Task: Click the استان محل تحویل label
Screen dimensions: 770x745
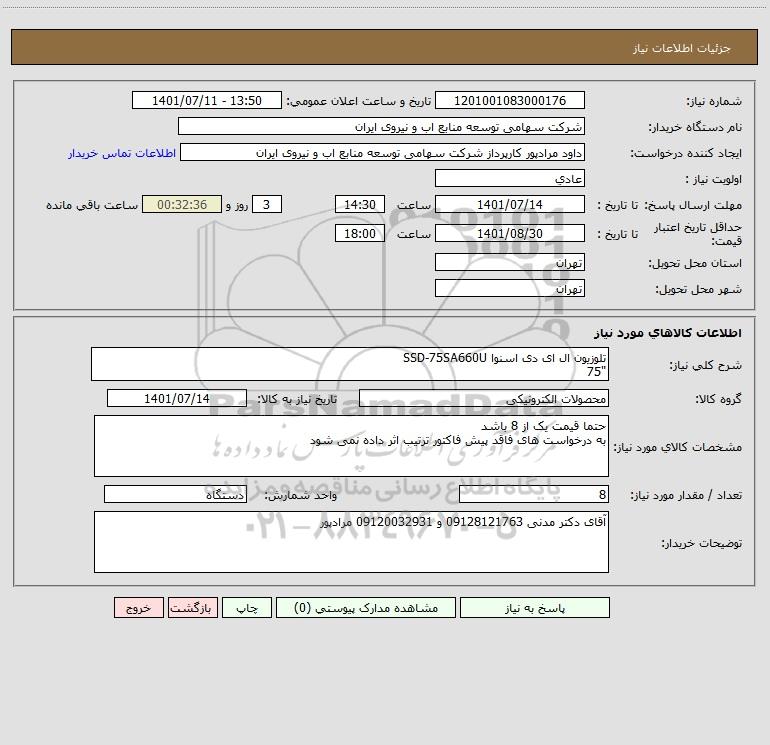Action: click(x=695, y=264)
